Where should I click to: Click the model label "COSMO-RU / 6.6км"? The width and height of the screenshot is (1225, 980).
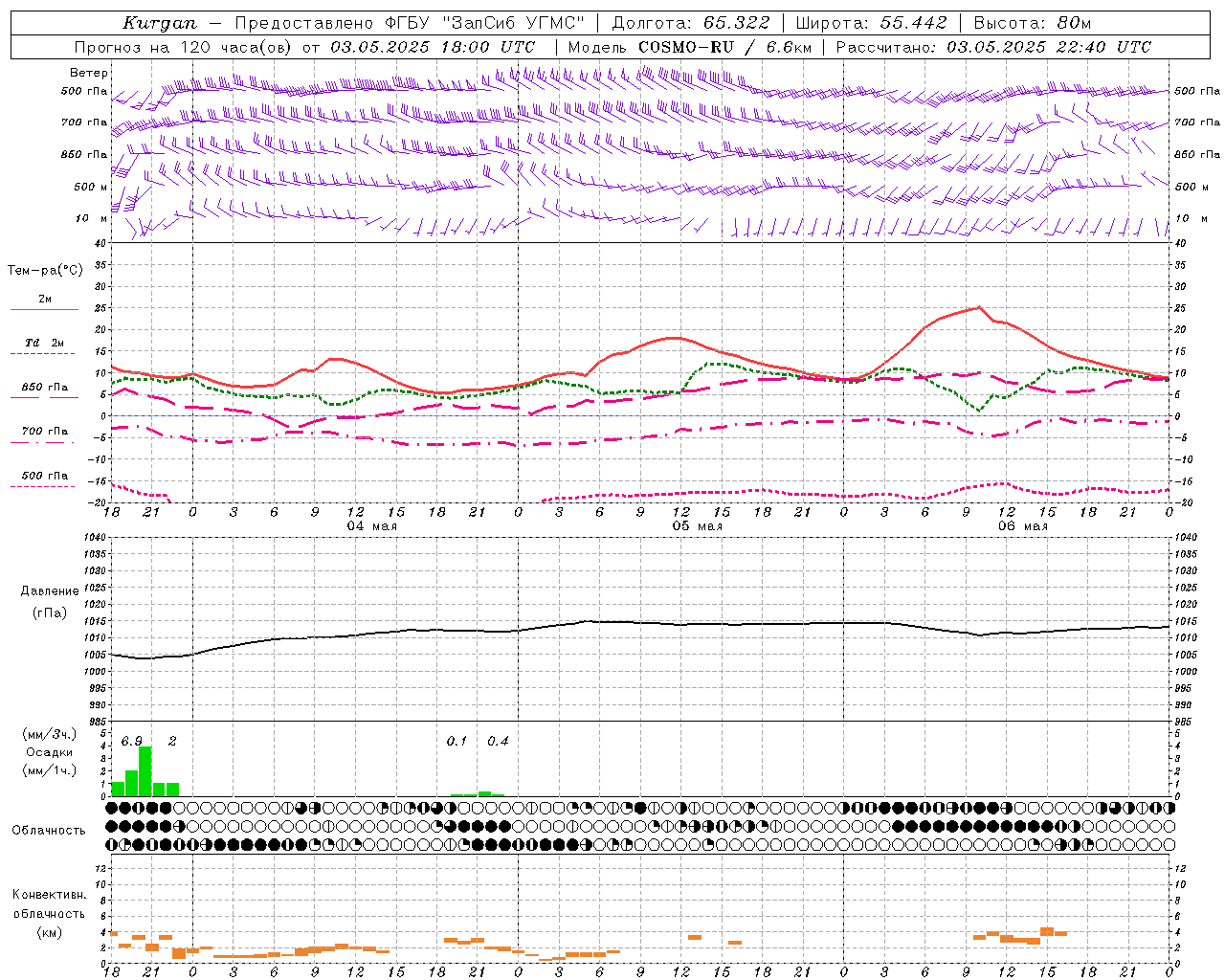pos(724,47)
